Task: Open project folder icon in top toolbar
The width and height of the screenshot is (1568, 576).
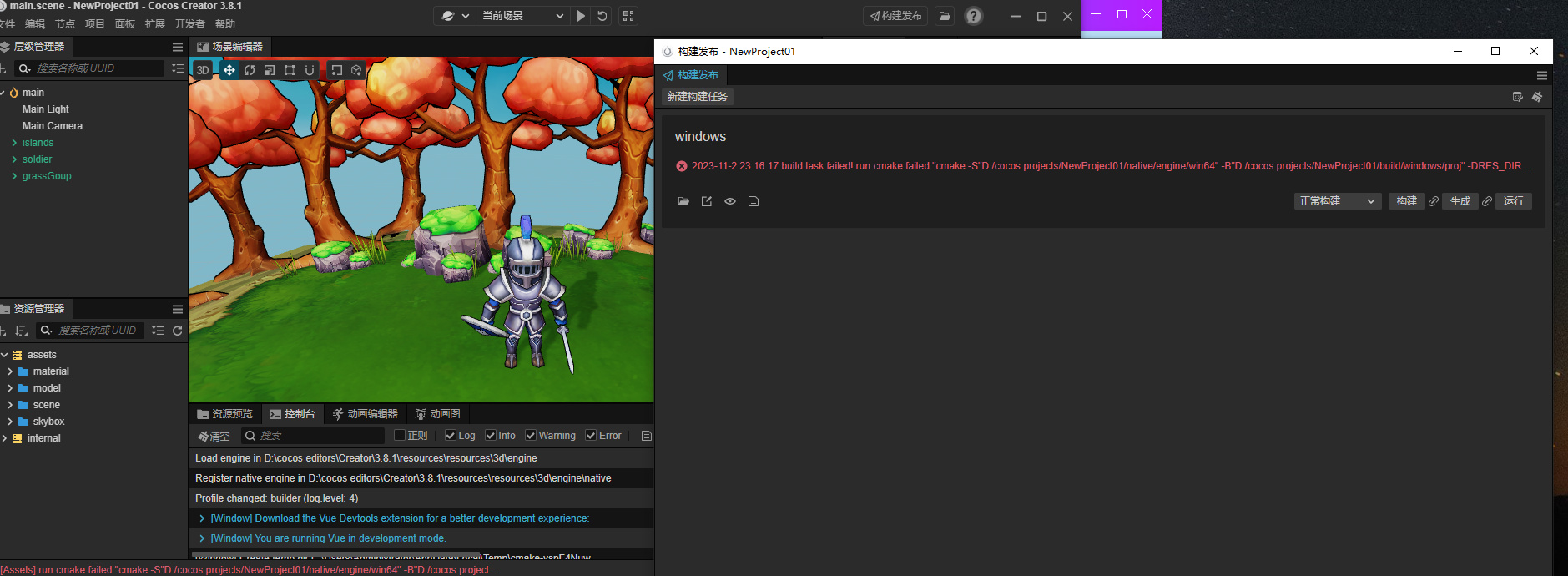Action: pyautogui.click(x=945, y=16)
